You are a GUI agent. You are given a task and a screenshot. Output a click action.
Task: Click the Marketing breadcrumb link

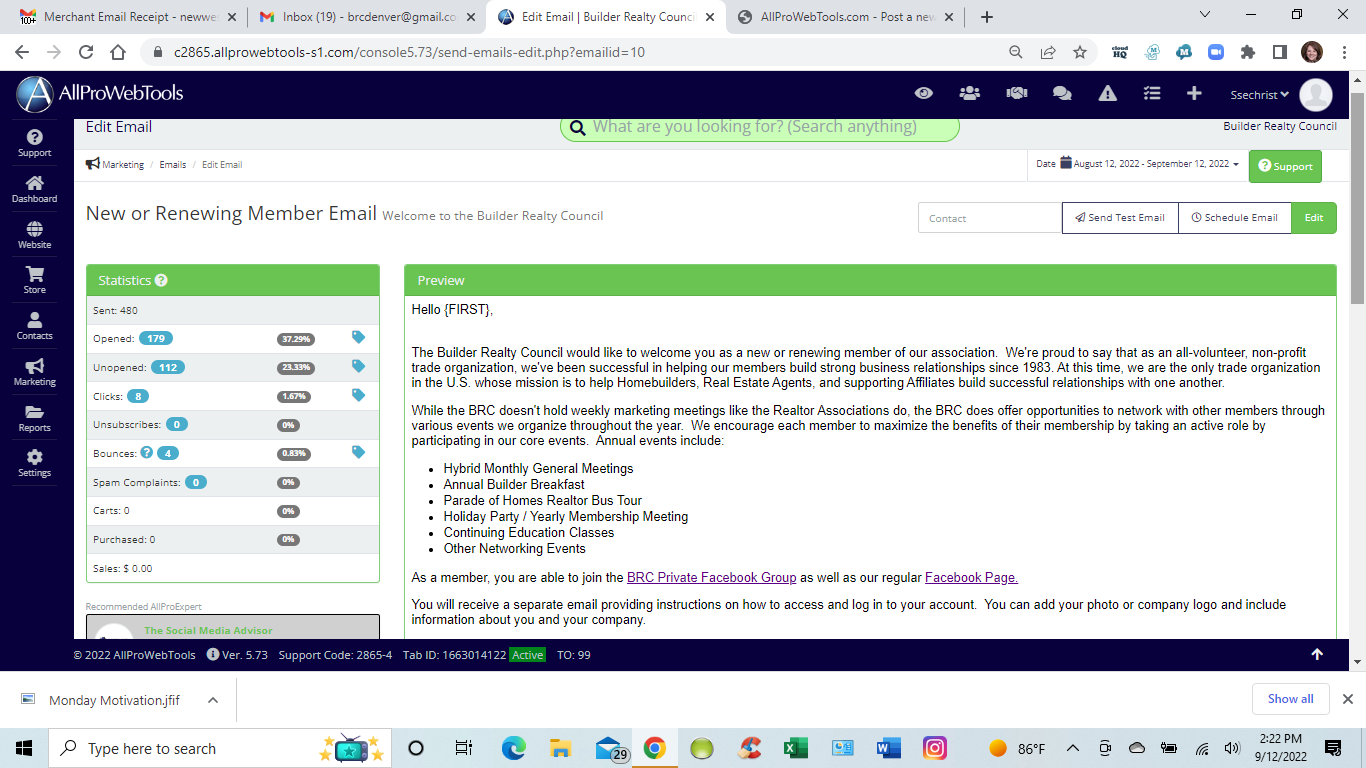123,164
